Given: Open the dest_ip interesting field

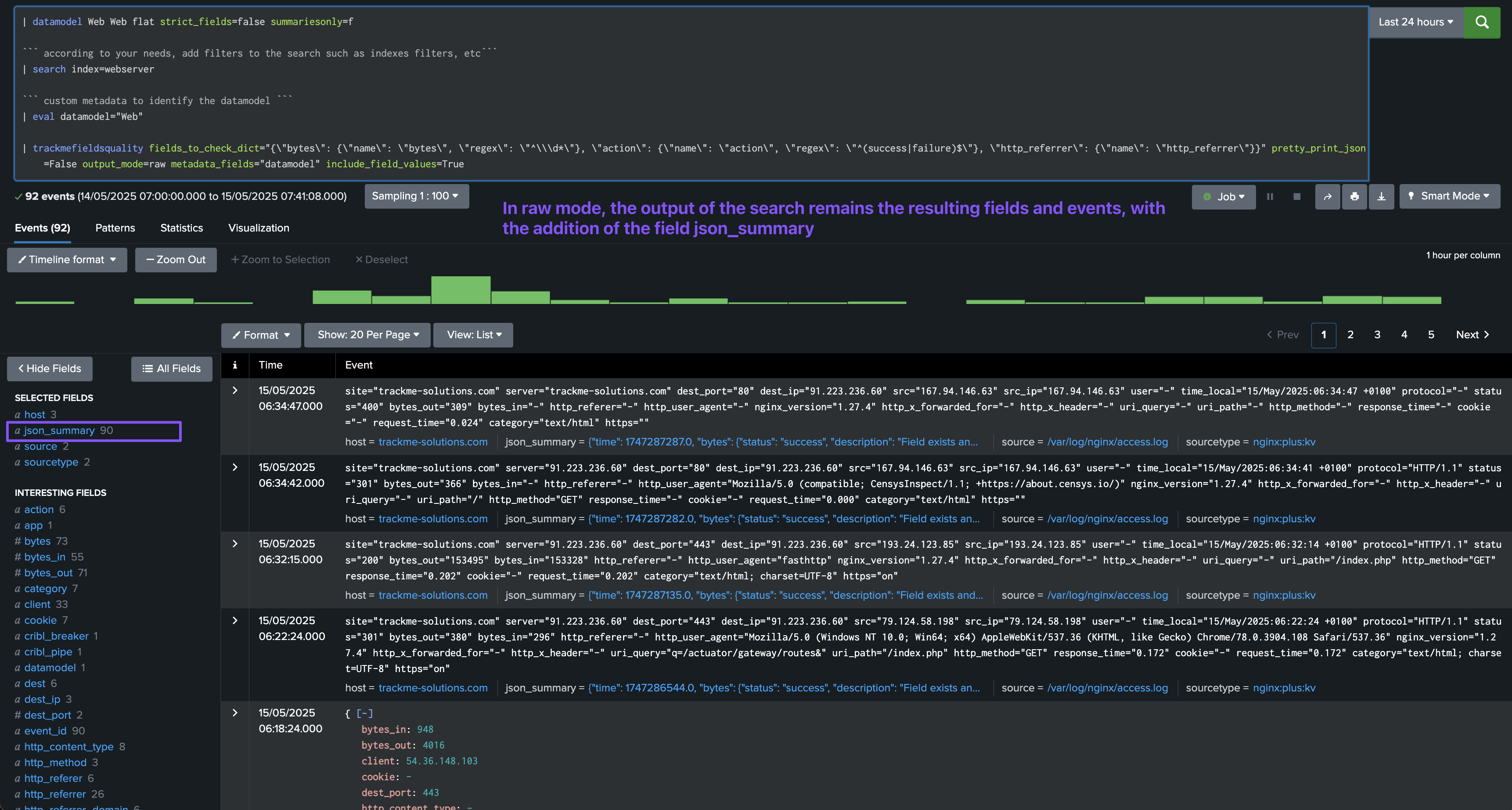Looking at the screenshot, I should pos(42,700).
